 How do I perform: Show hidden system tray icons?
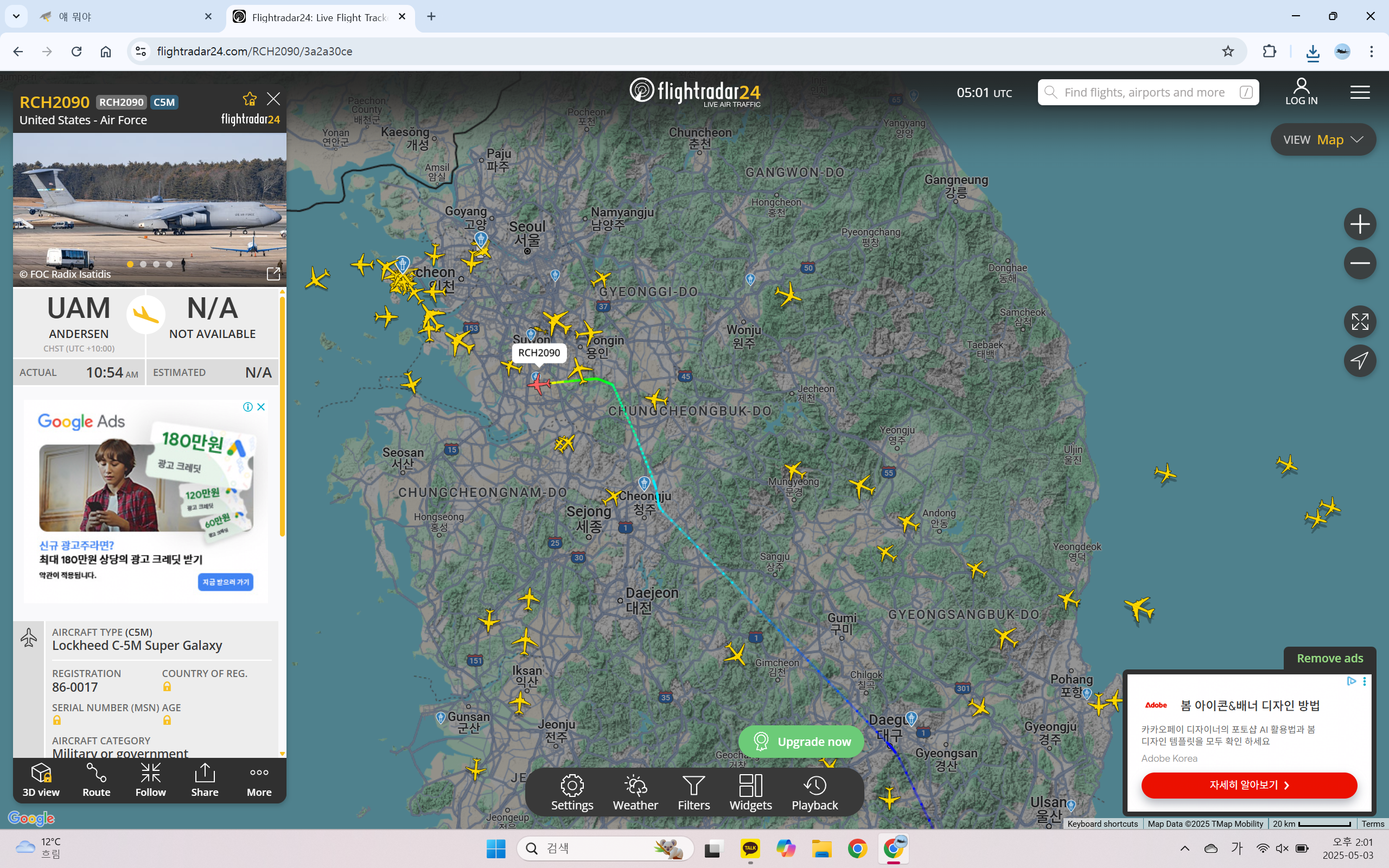pos(1184,848)
